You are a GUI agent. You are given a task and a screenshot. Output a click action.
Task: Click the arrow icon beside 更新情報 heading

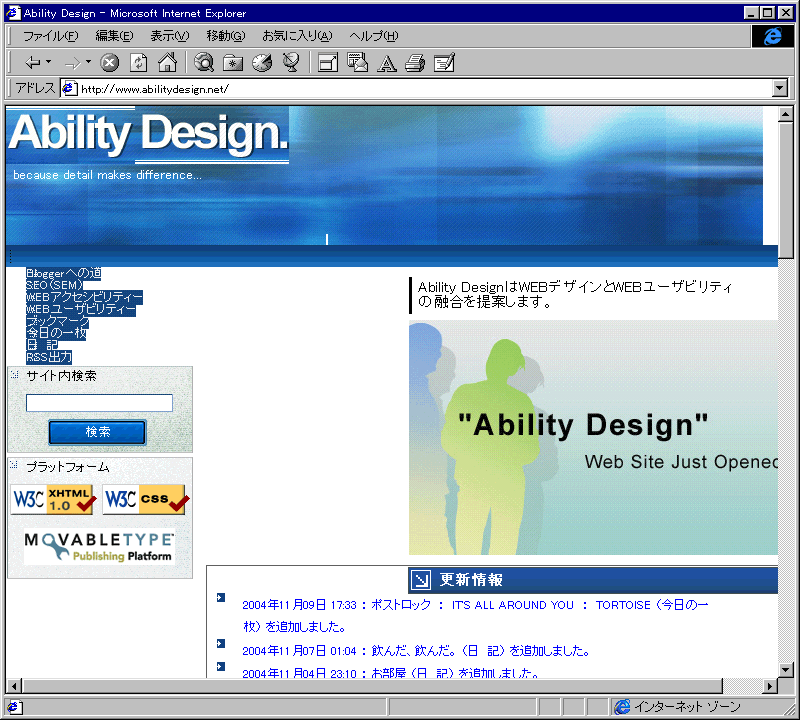pyautogui.click(x=420, y=580)
